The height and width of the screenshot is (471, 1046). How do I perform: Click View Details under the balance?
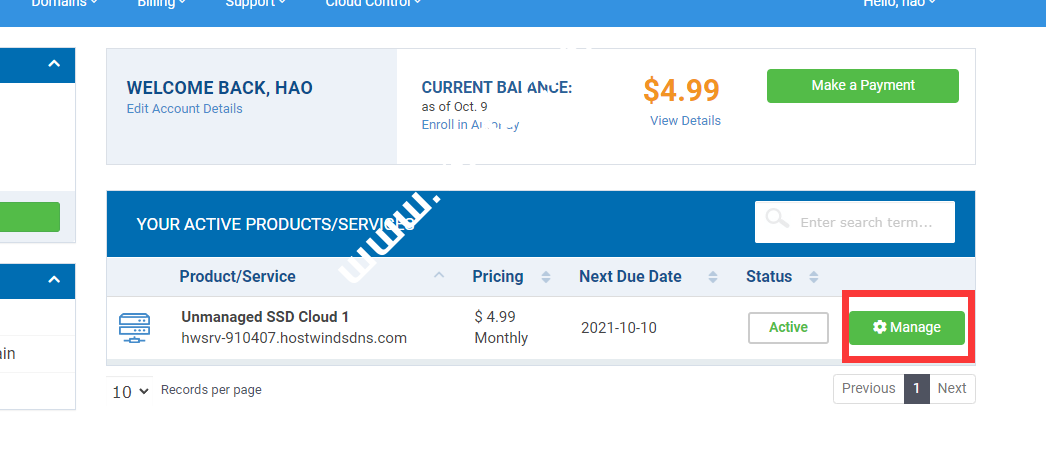point(685,121)
